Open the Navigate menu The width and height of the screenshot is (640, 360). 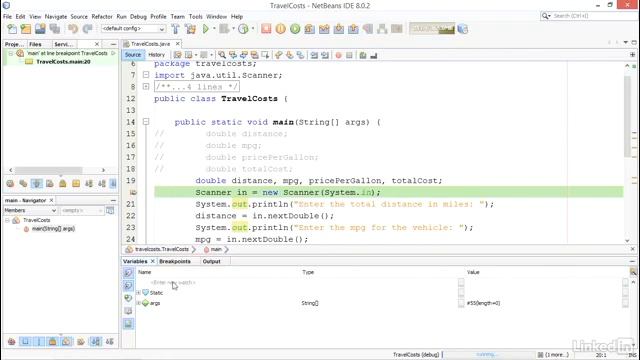(x=56, y=17)
